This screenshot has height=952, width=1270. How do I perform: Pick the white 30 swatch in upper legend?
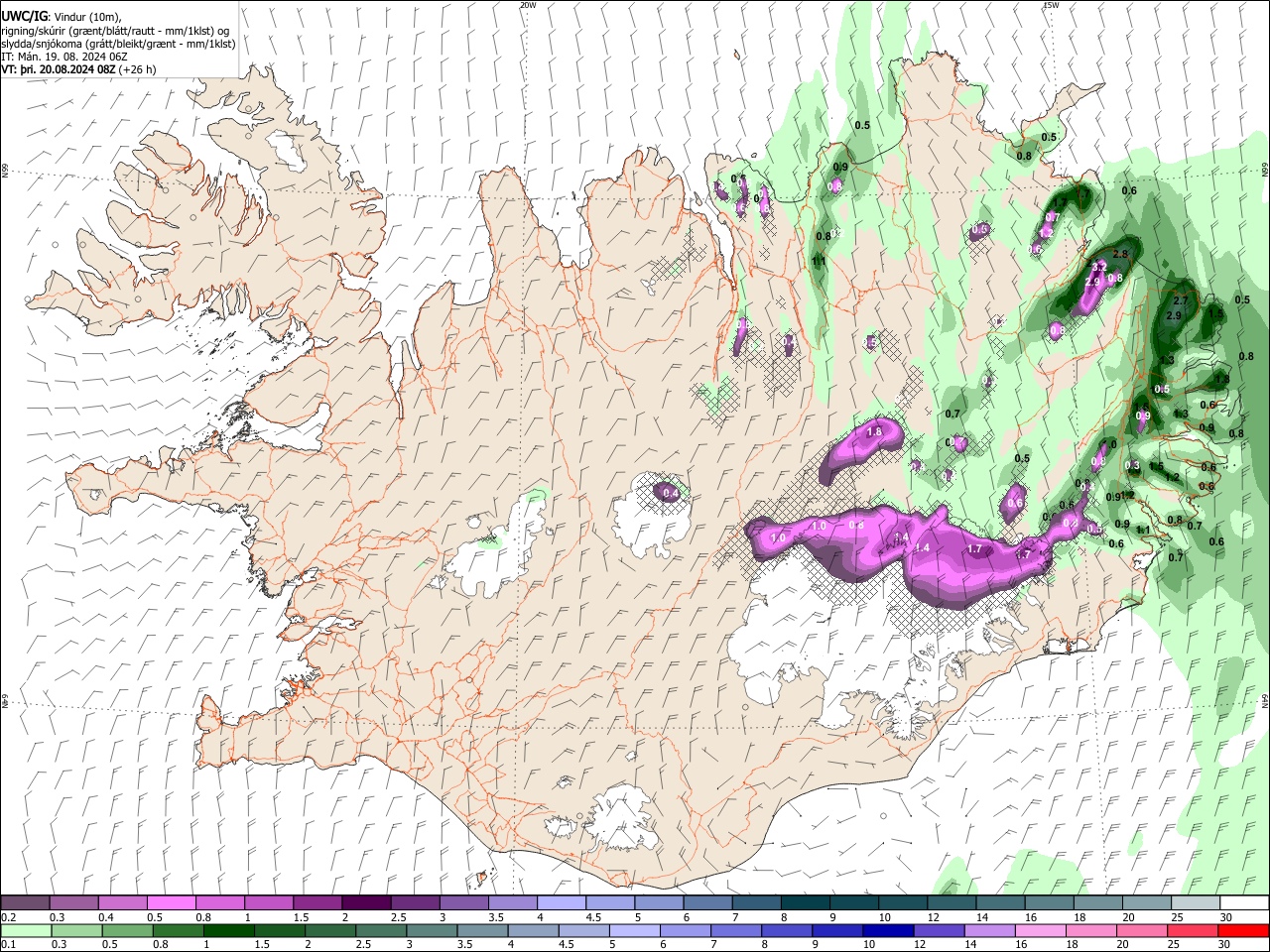point(1244,902)
